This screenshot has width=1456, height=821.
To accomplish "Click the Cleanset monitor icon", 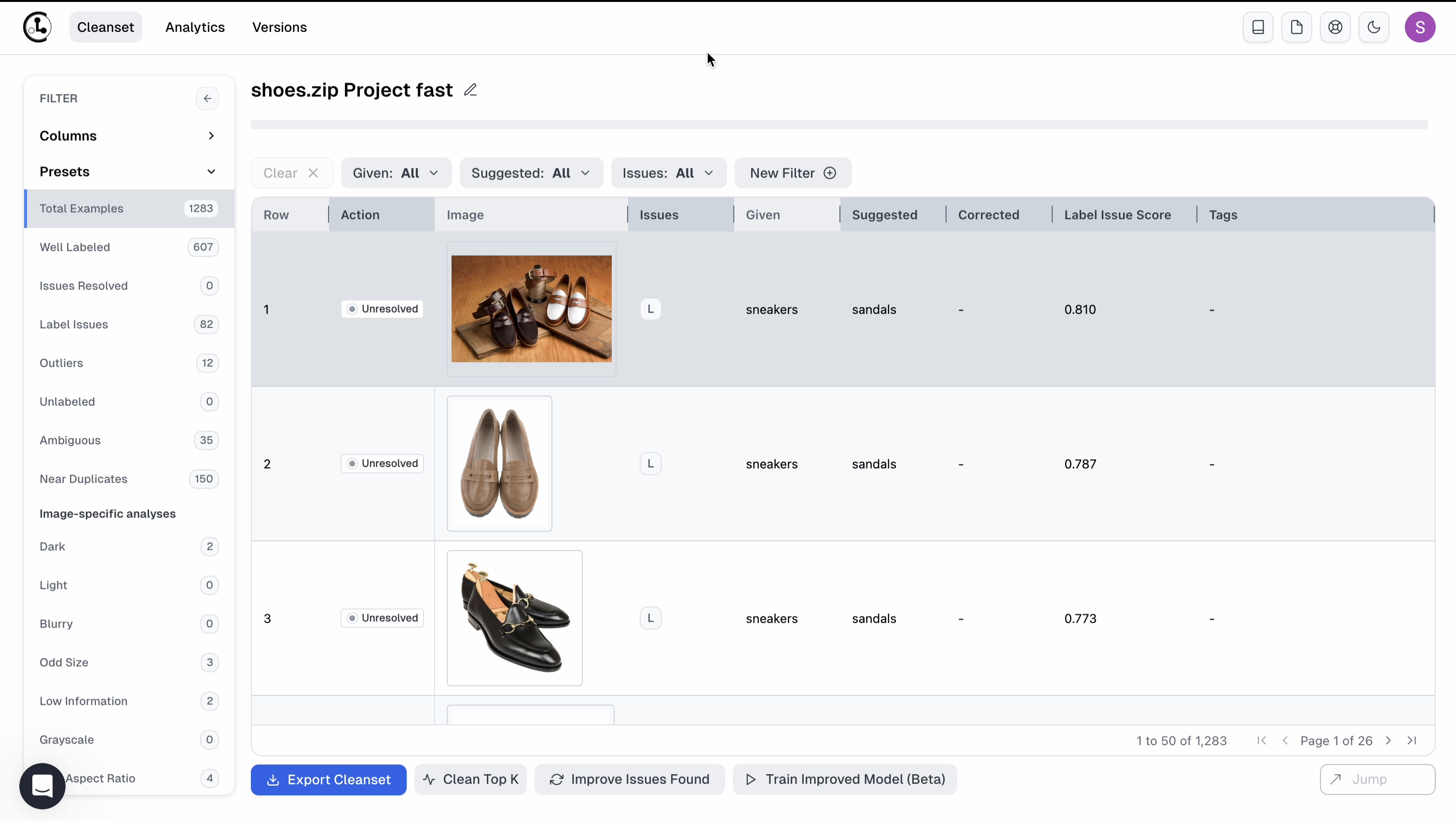I will click(x=1258, y=27).
